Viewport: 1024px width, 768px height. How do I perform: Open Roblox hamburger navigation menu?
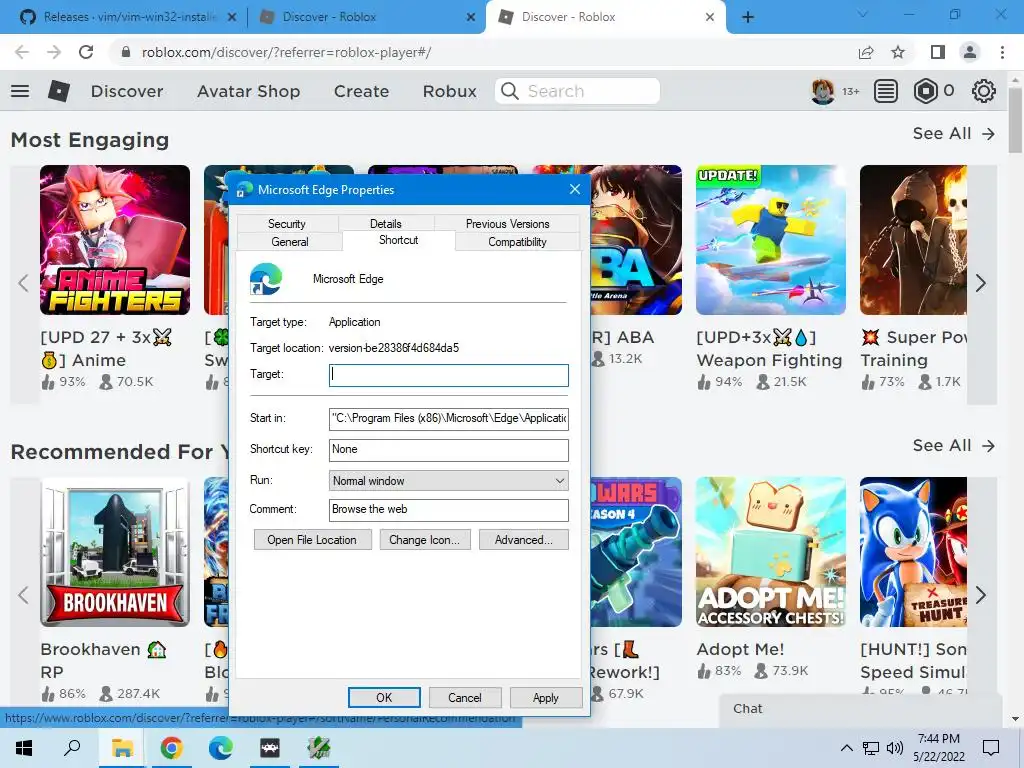[20, 91]
